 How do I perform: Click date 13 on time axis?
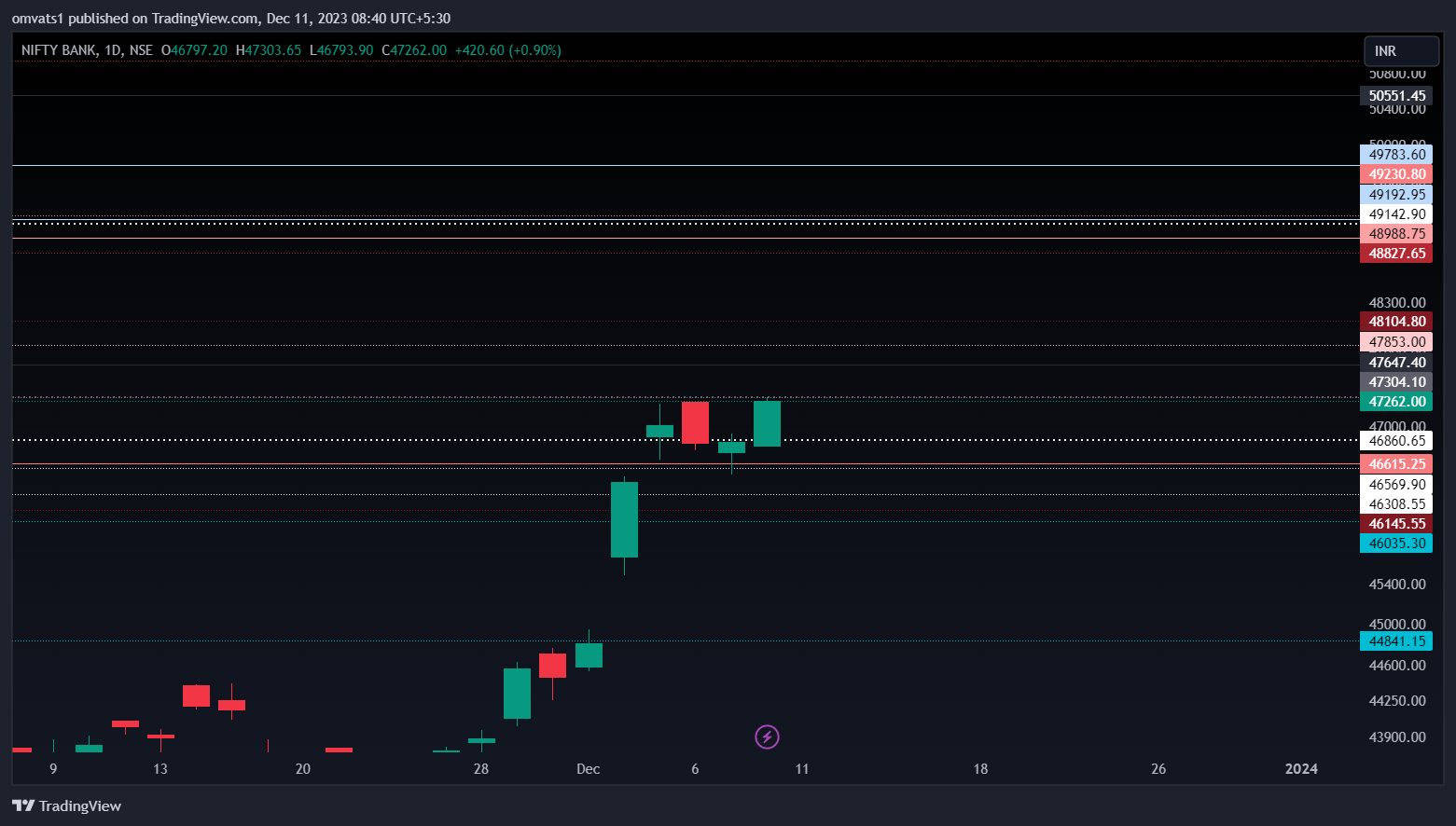[x=160, y=769]
